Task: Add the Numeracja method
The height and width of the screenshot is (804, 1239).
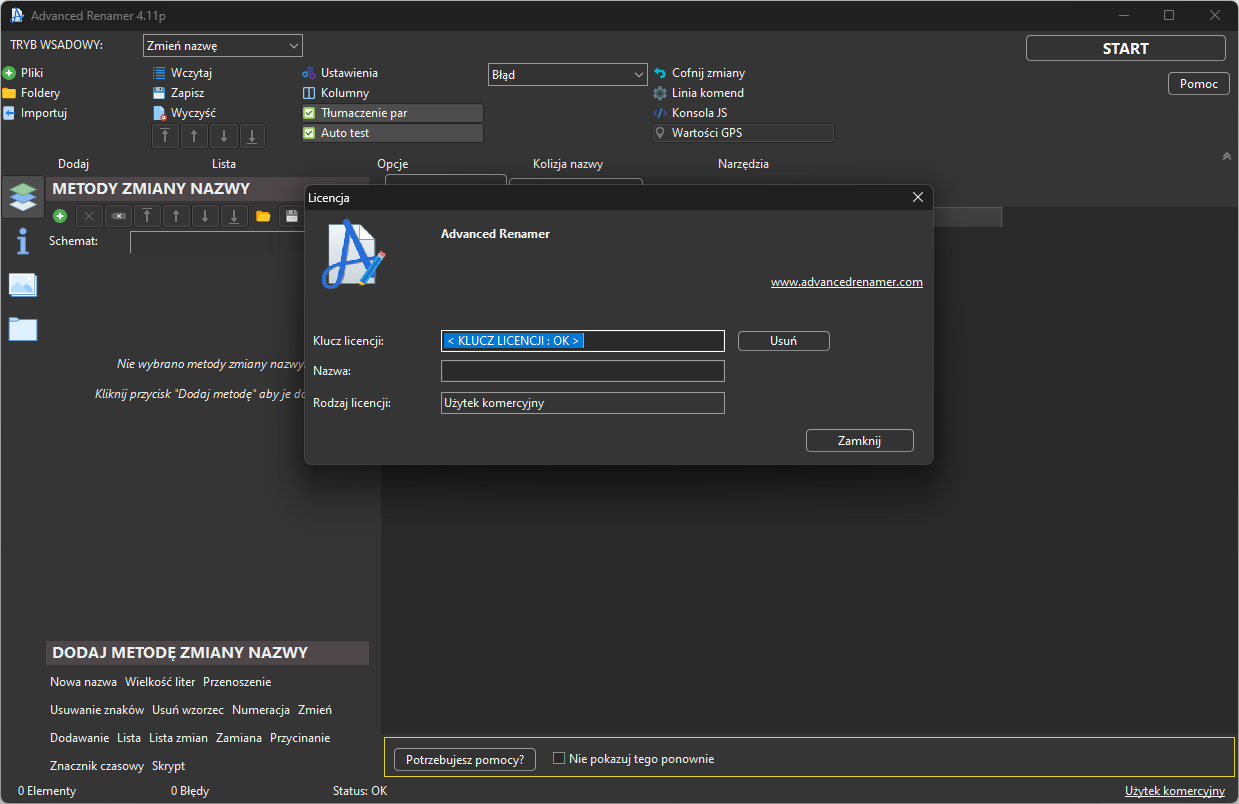Action: click(261, 710)
